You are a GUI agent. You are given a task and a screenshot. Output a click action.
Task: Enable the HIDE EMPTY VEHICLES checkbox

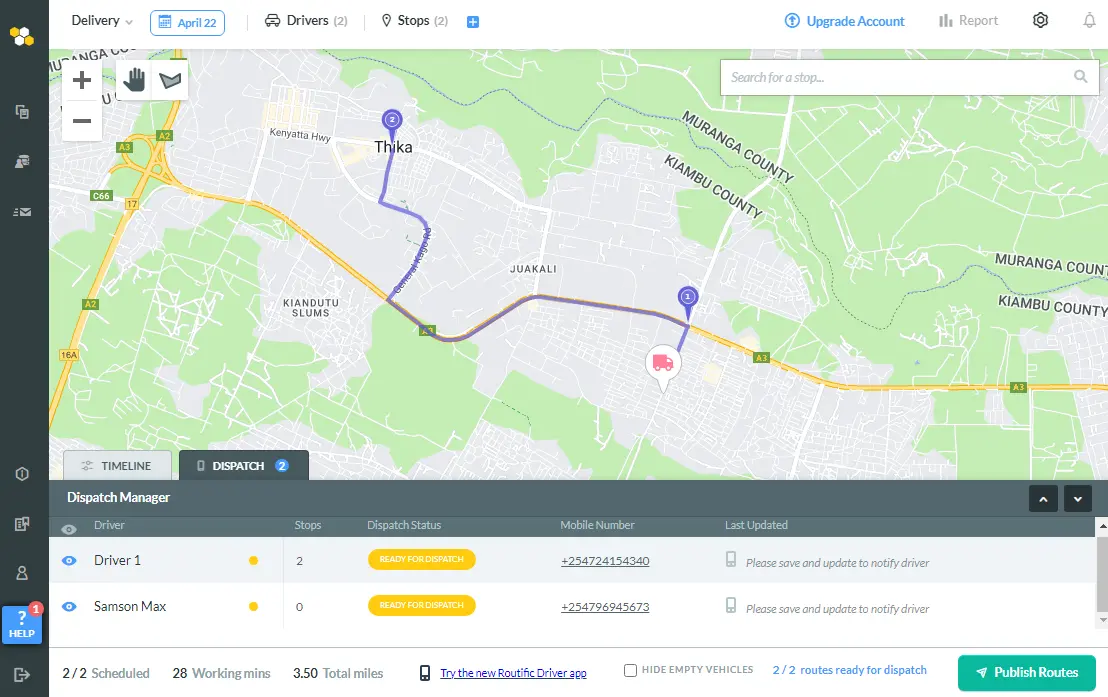[630, 670]
